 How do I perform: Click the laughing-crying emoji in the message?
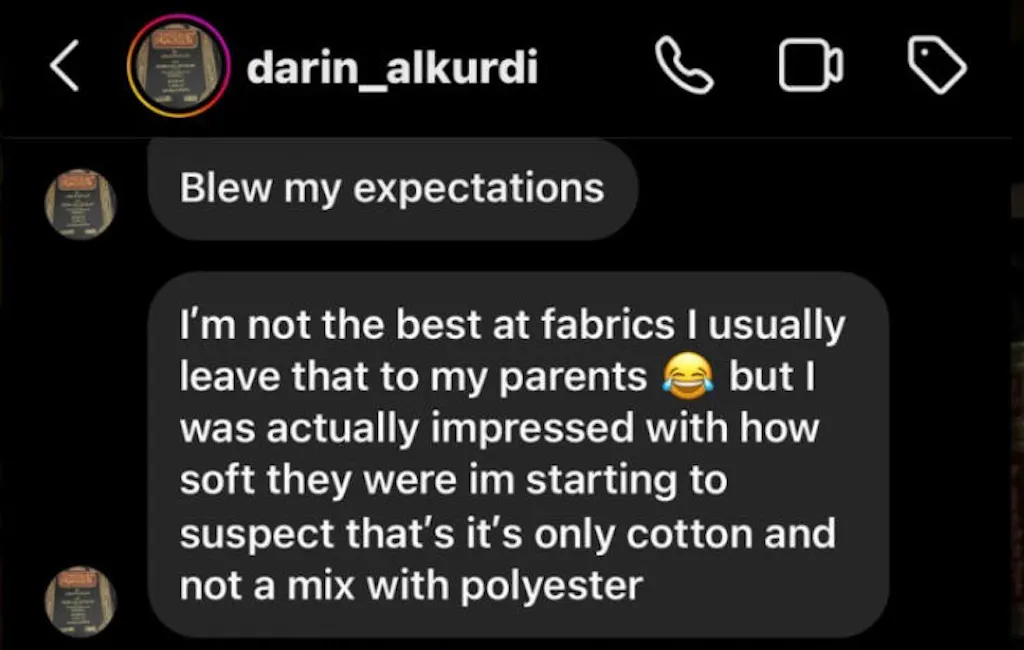[687, 376]
